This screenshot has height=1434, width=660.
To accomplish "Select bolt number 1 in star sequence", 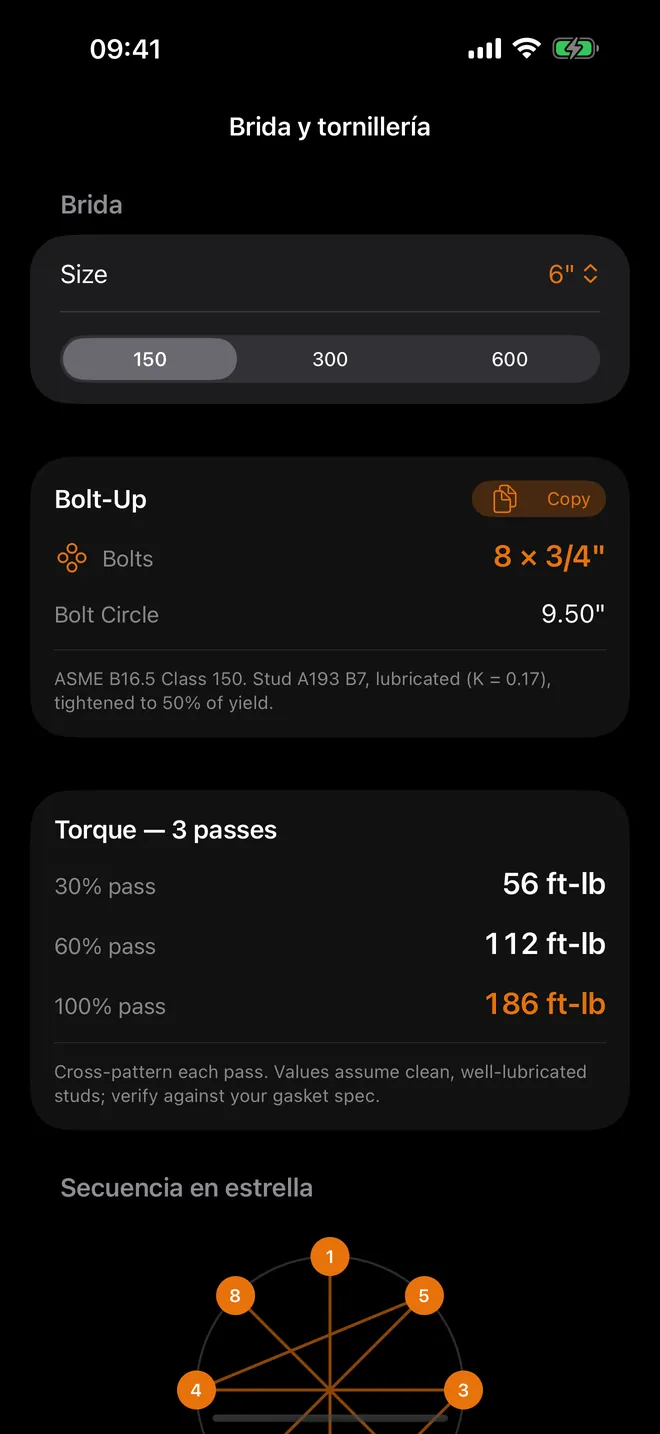I will pyautogui.click(x=330, y=1257).
